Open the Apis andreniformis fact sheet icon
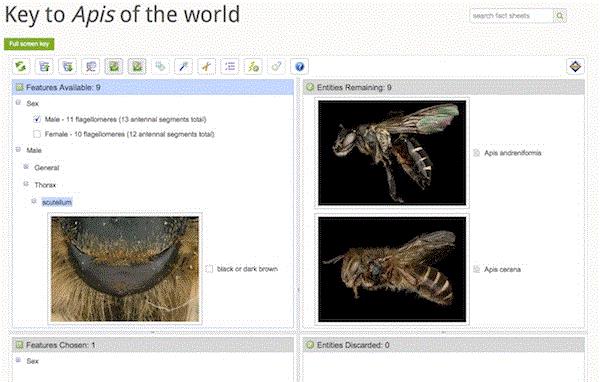 tap(476, 153)
